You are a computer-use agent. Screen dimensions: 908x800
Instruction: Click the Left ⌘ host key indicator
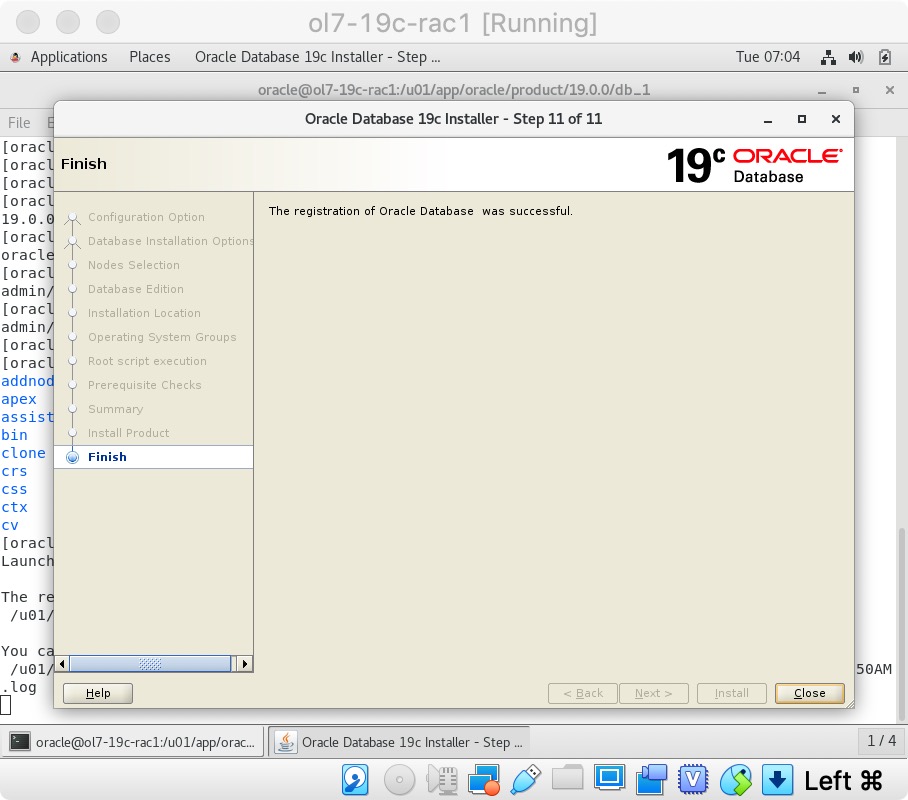(x=843, y=781)
